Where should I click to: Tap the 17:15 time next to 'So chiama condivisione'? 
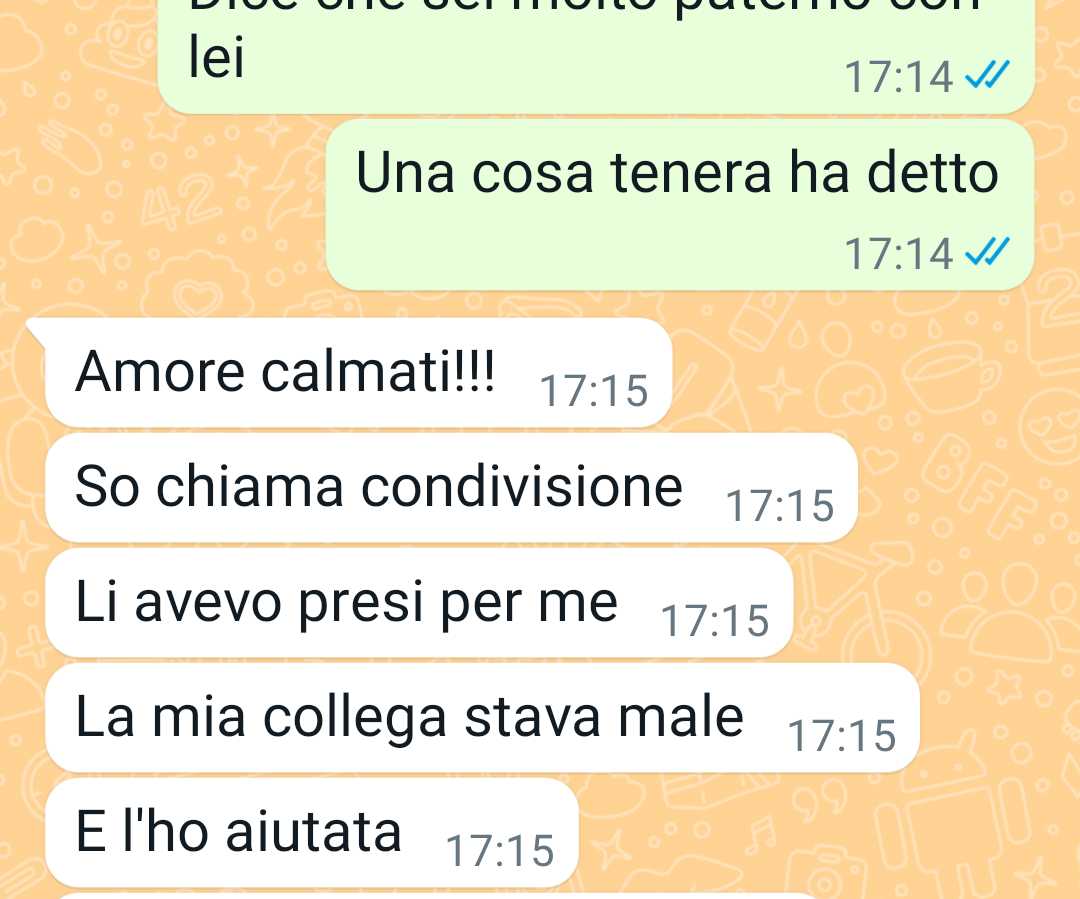(780, 506)
